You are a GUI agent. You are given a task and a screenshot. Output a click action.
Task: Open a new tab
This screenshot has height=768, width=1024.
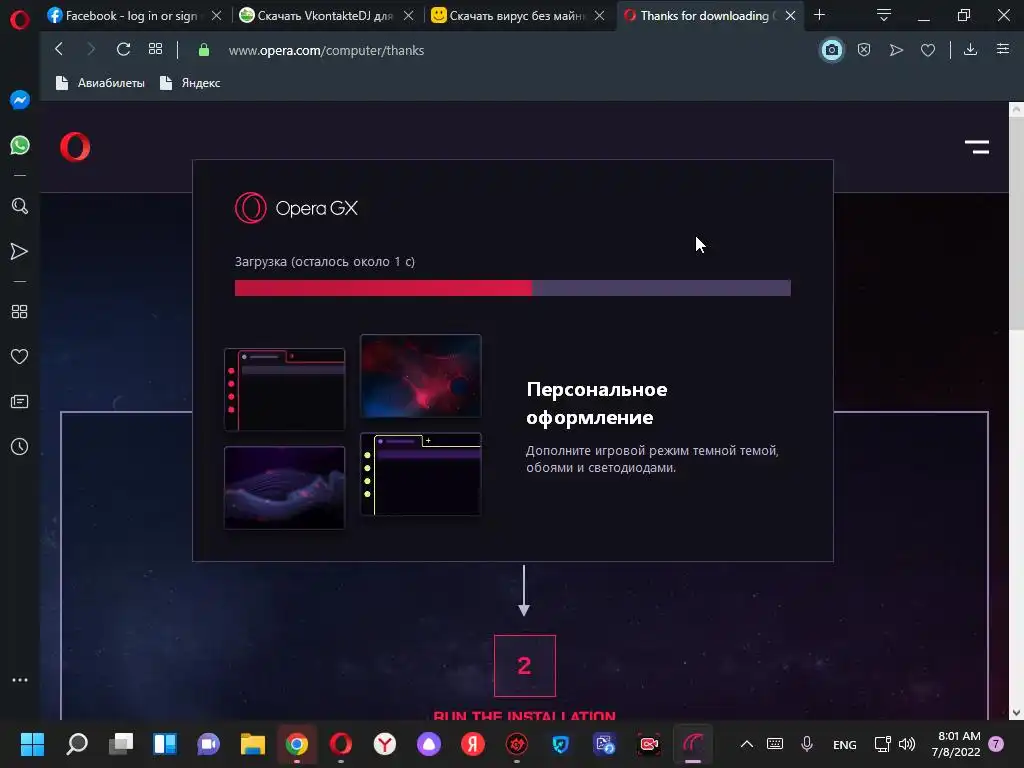click(x=820, y=14)
